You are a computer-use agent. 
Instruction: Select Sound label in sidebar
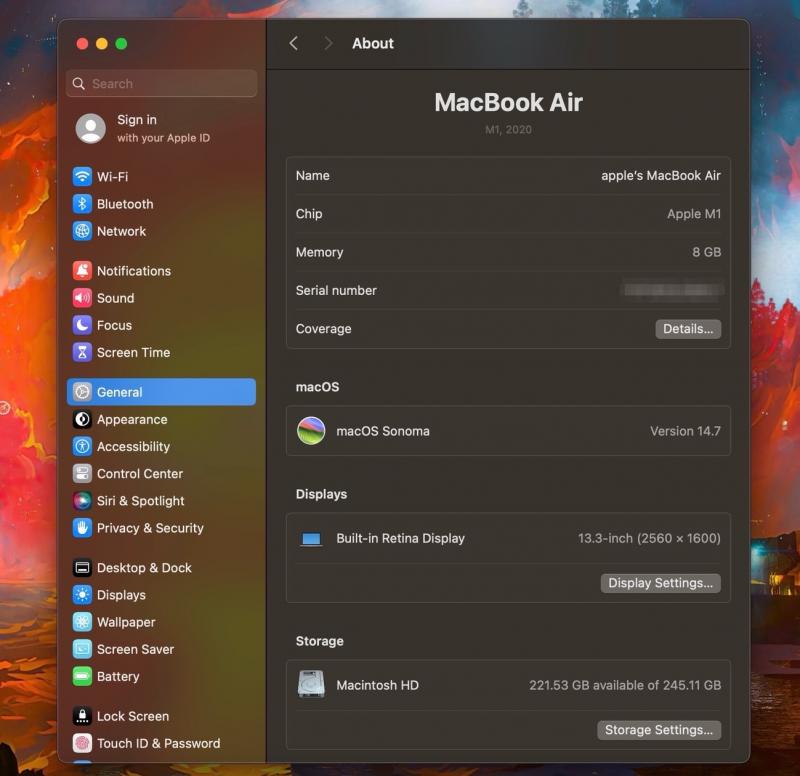(115, 298)
